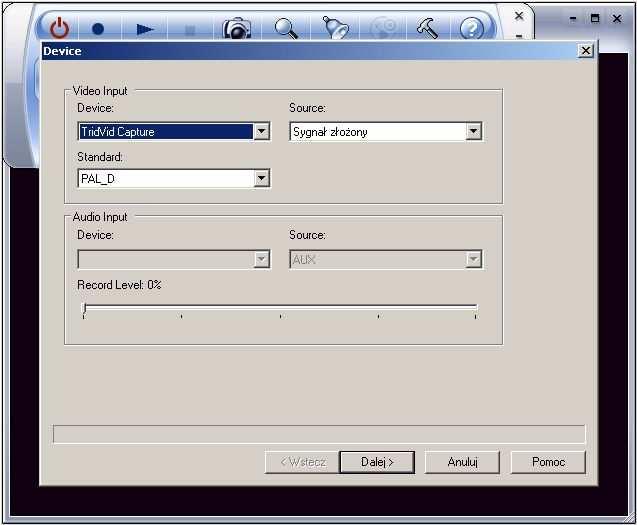Click the empty status field above buttons
Image resolution: width=637 pixels, height=525 pixels.
[x=319, y=434]
